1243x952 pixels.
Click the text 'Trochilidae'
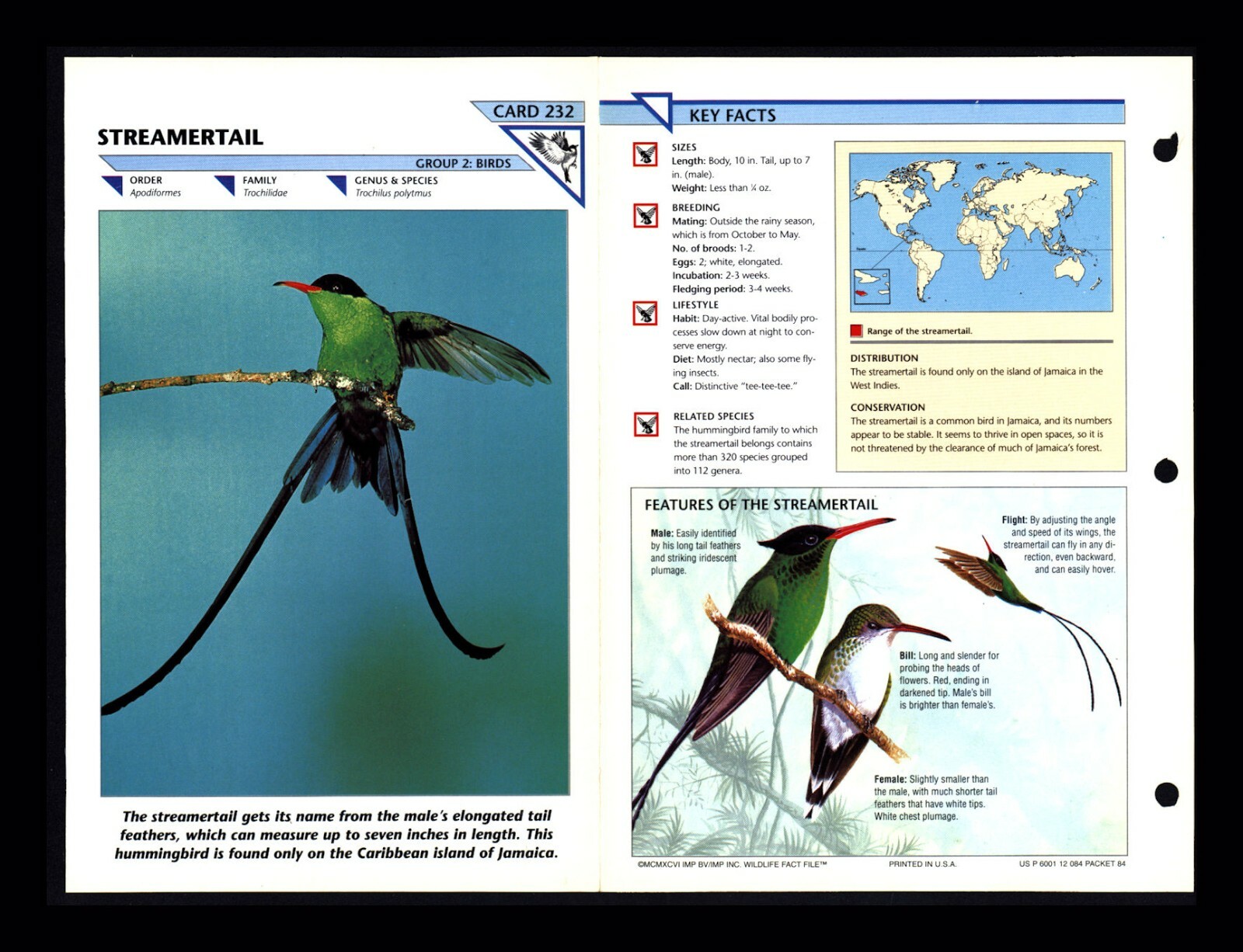pyautogui.click(x=265, y=193)
